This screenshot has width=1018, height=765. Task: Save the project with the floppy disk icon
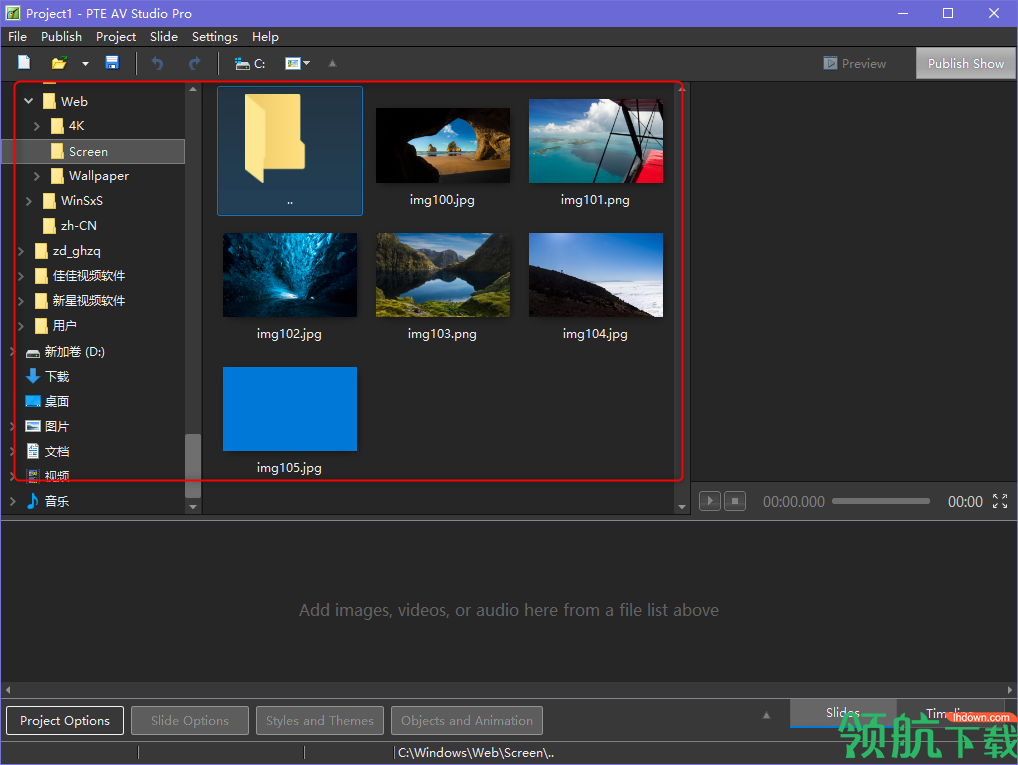(x=112, y=63)
